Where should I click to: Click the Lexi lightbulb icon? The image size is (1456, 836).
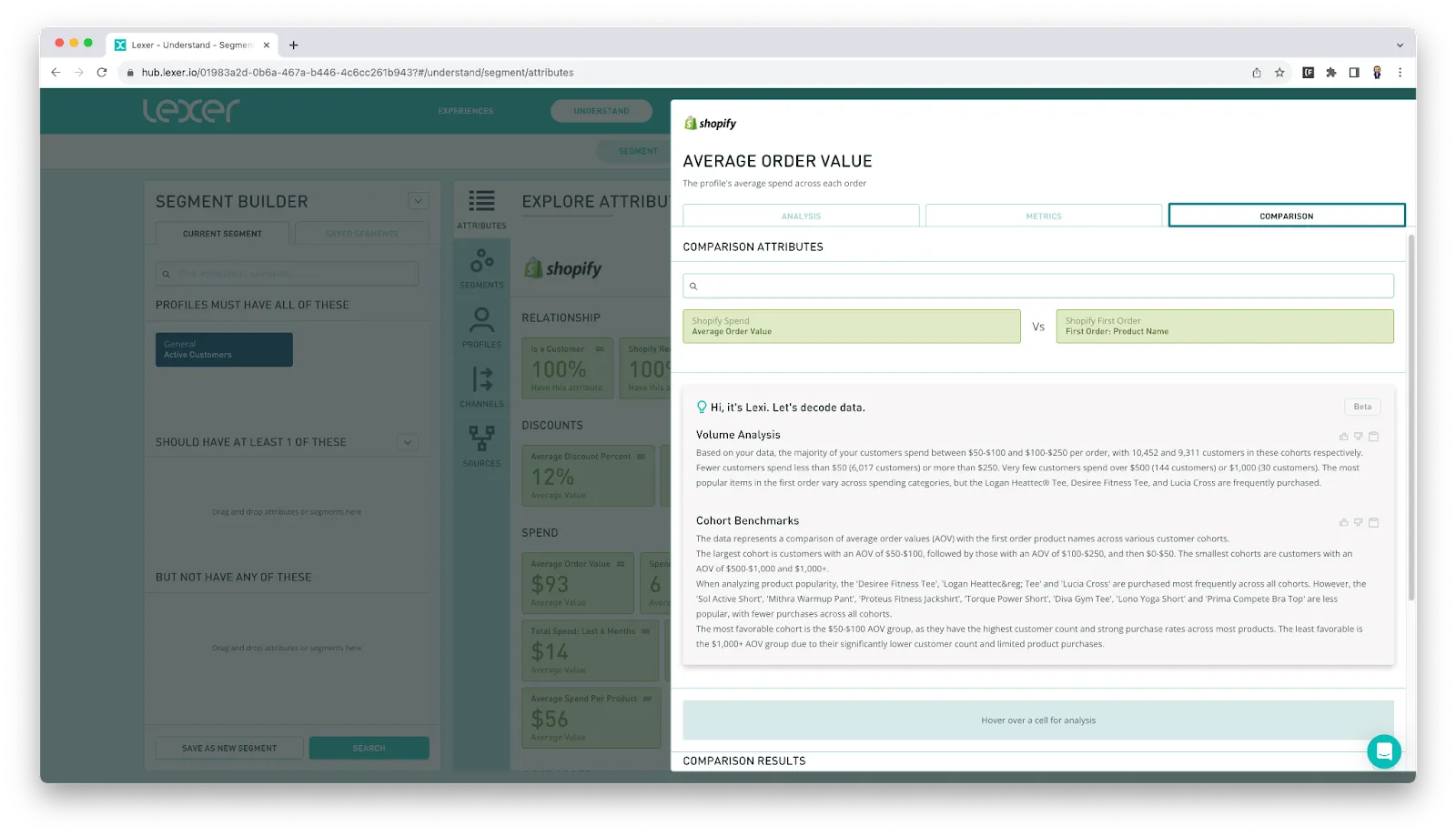pos(702,407)
